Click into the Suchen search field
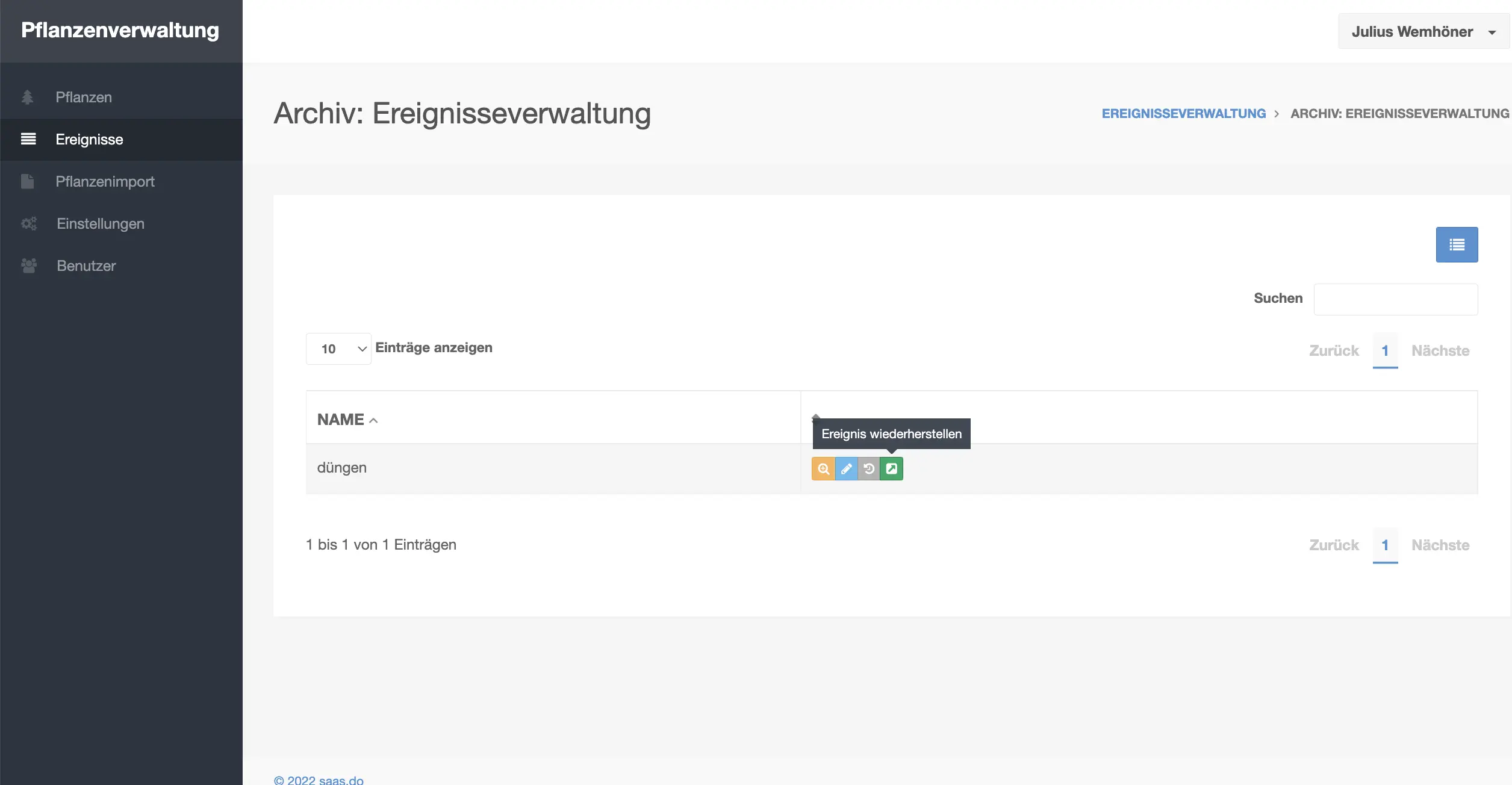1512x785 pixels. [x=1395, y=299]
